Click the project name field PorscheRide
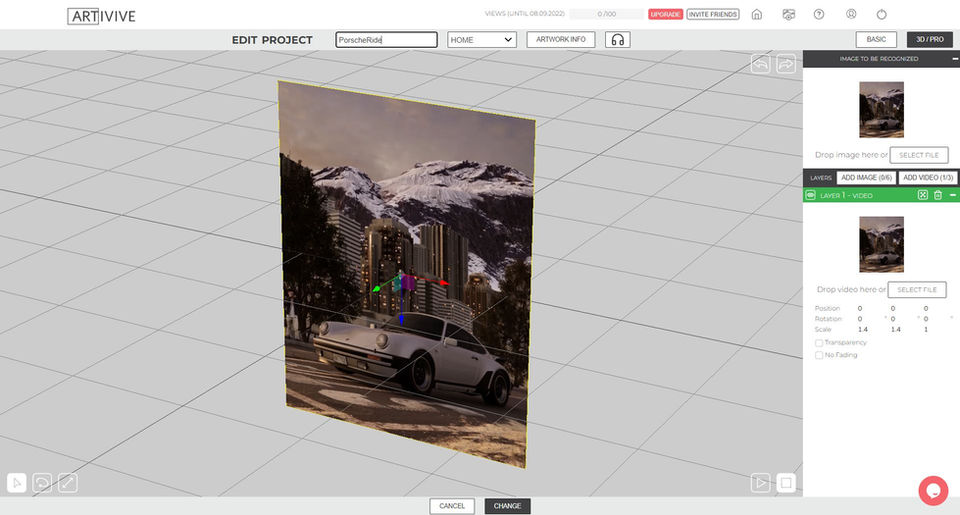This screenshot has height=515, width=960. [386, 40]
